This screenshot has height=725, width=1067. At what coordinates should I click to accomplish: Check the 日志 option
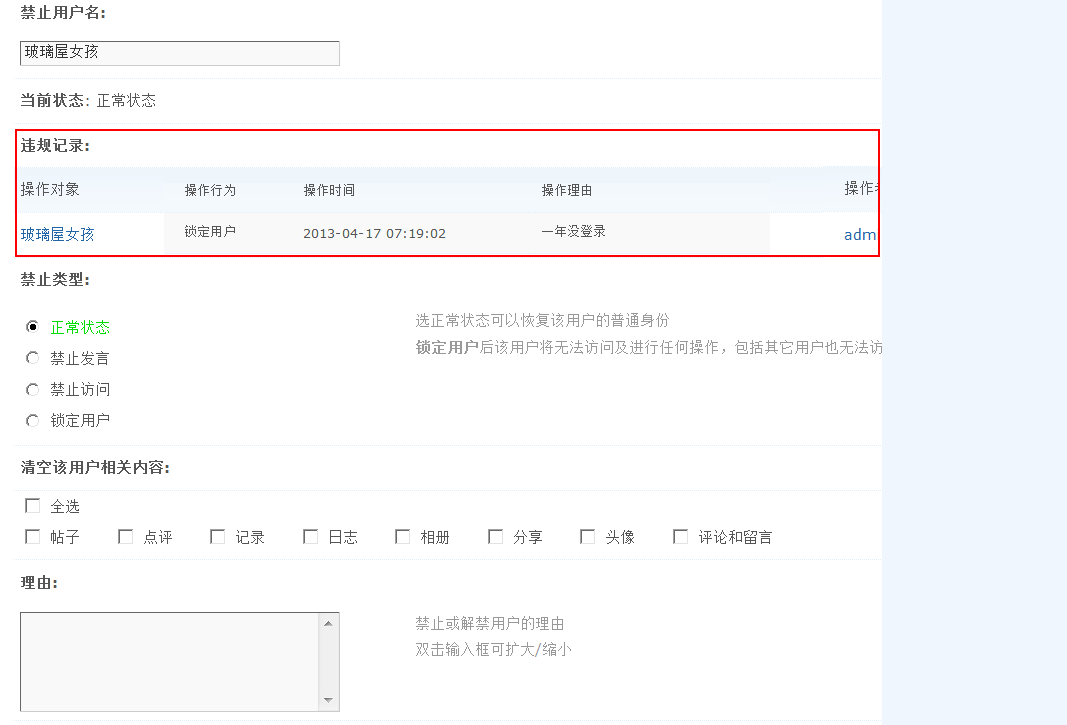310,536
